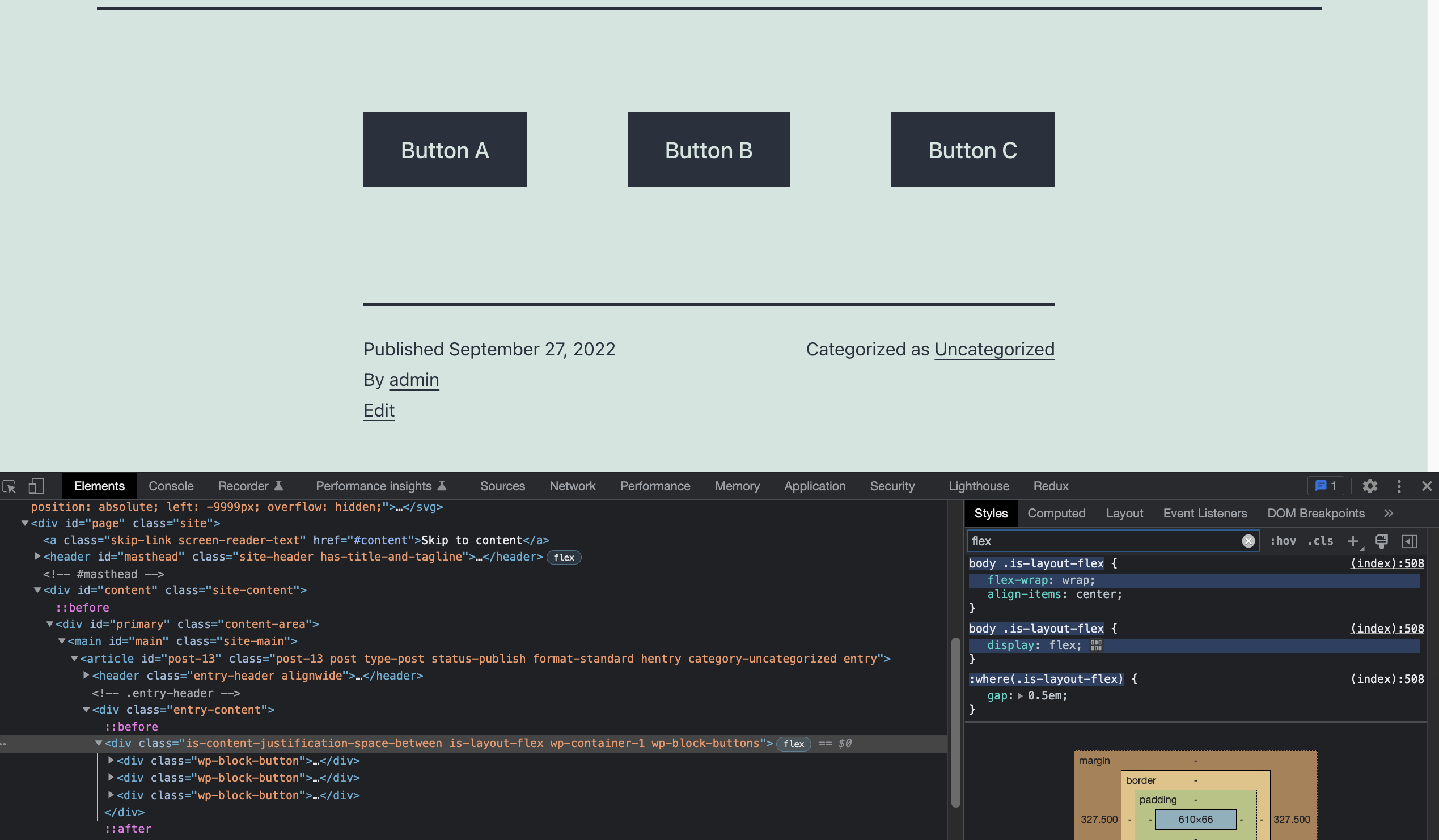This screenshot has width=1439, height=840.
Task: Open the DevTools three-dot customize menu
Action: (1399, 486)
